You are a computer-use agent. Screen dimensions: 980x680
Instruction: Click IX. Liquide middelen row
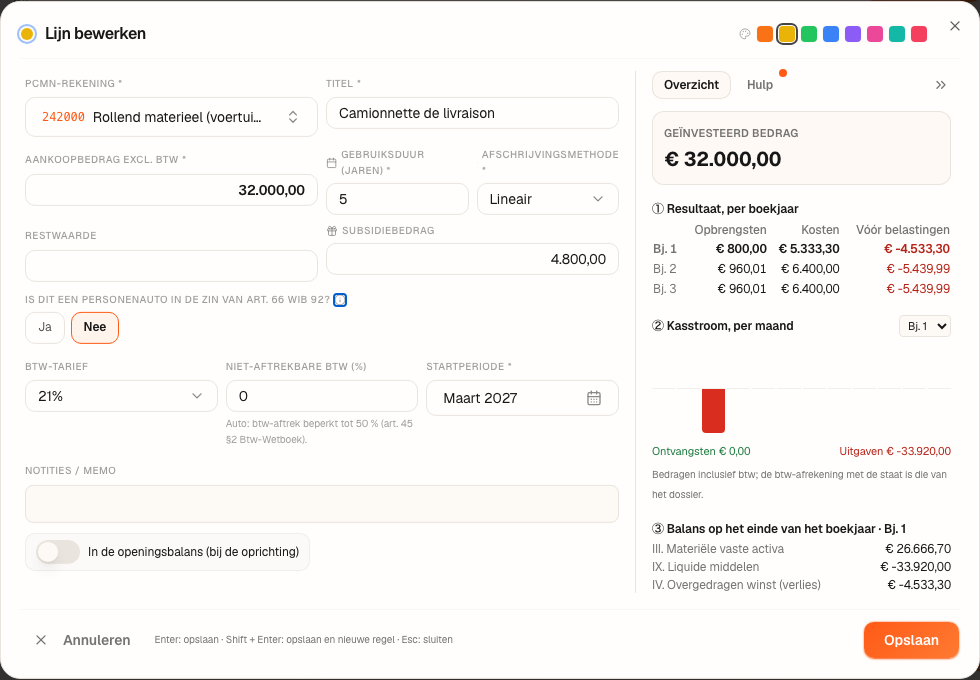(801, 567)
